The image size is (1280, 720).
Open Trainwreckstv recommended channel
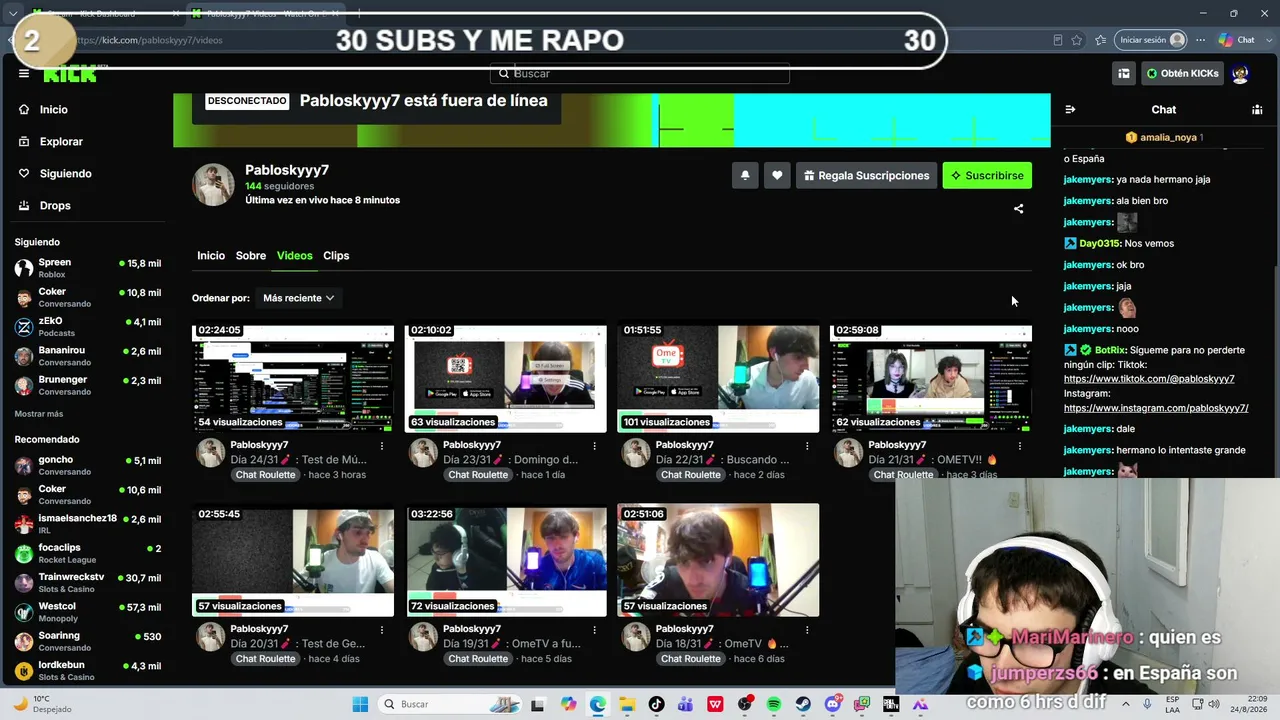(88, 583)
